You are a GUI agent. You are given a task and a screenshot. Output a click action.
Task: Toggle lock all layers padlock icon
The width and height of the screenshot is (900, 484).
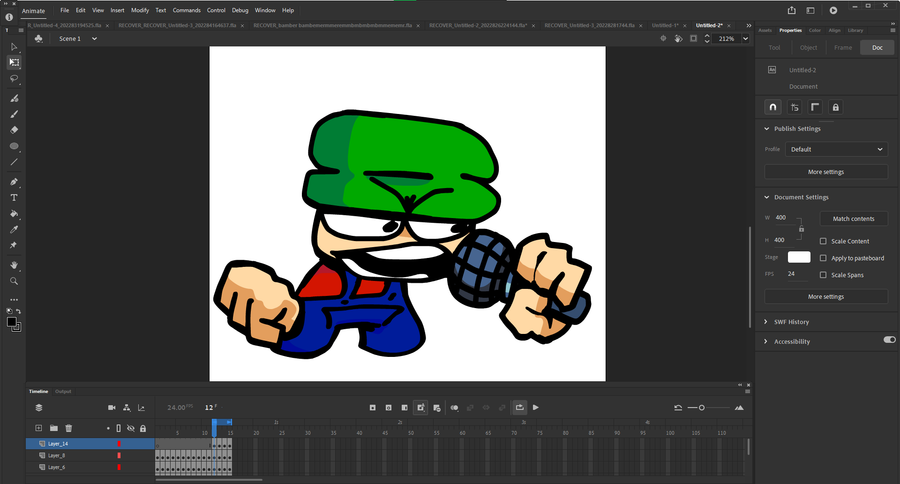click(x=143, y=428)
